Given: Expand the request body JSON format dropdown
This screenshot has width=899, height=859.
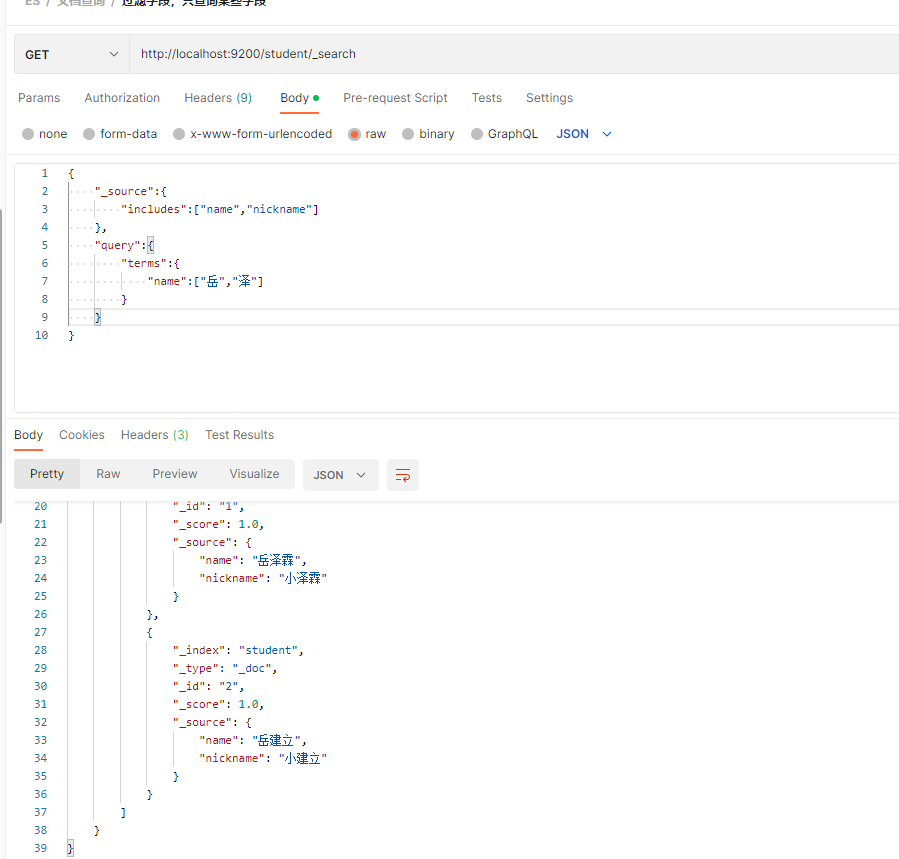Looking at the screenshot, I should tap(584, 134).
